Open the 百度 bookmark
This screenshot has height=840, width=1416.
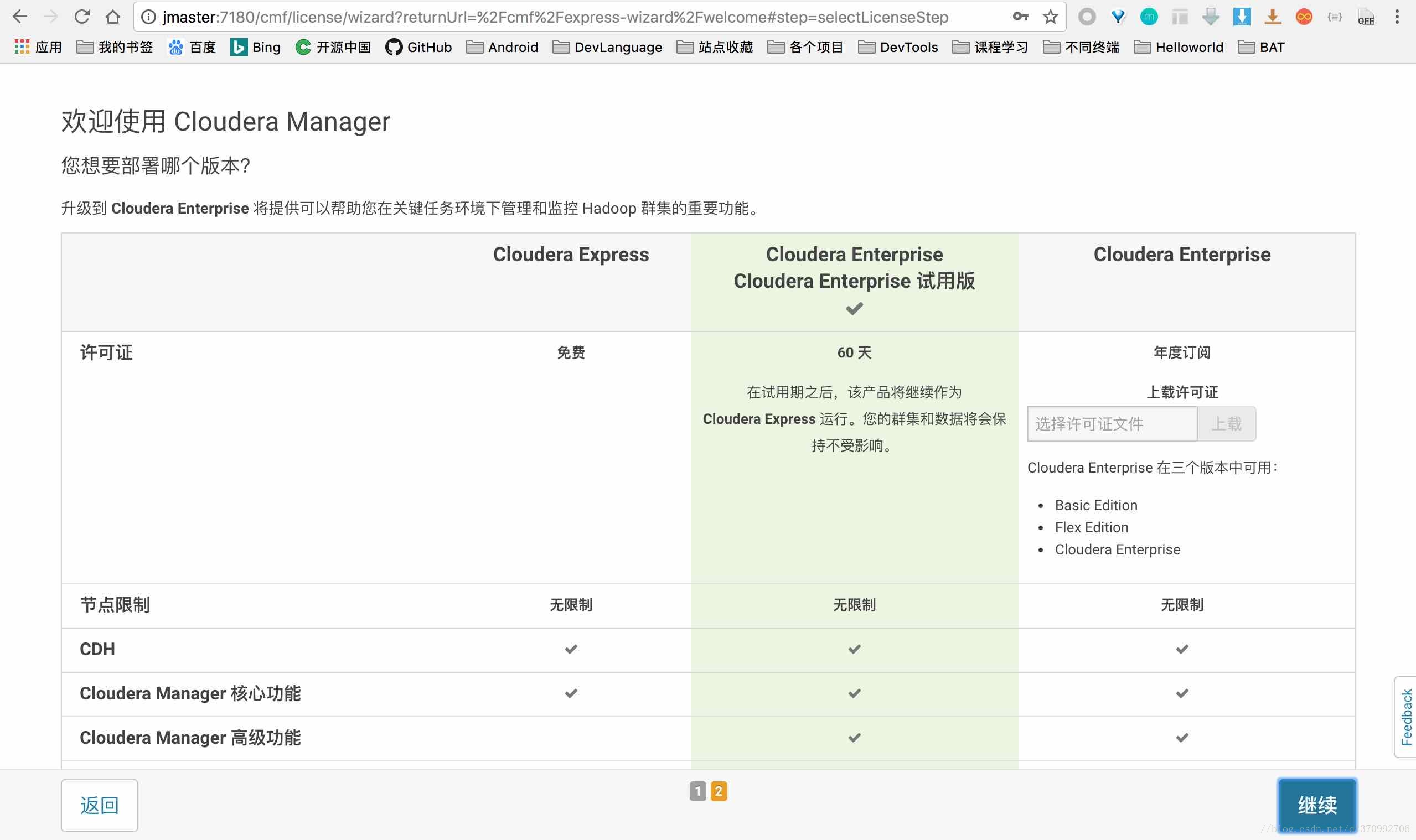193,47
